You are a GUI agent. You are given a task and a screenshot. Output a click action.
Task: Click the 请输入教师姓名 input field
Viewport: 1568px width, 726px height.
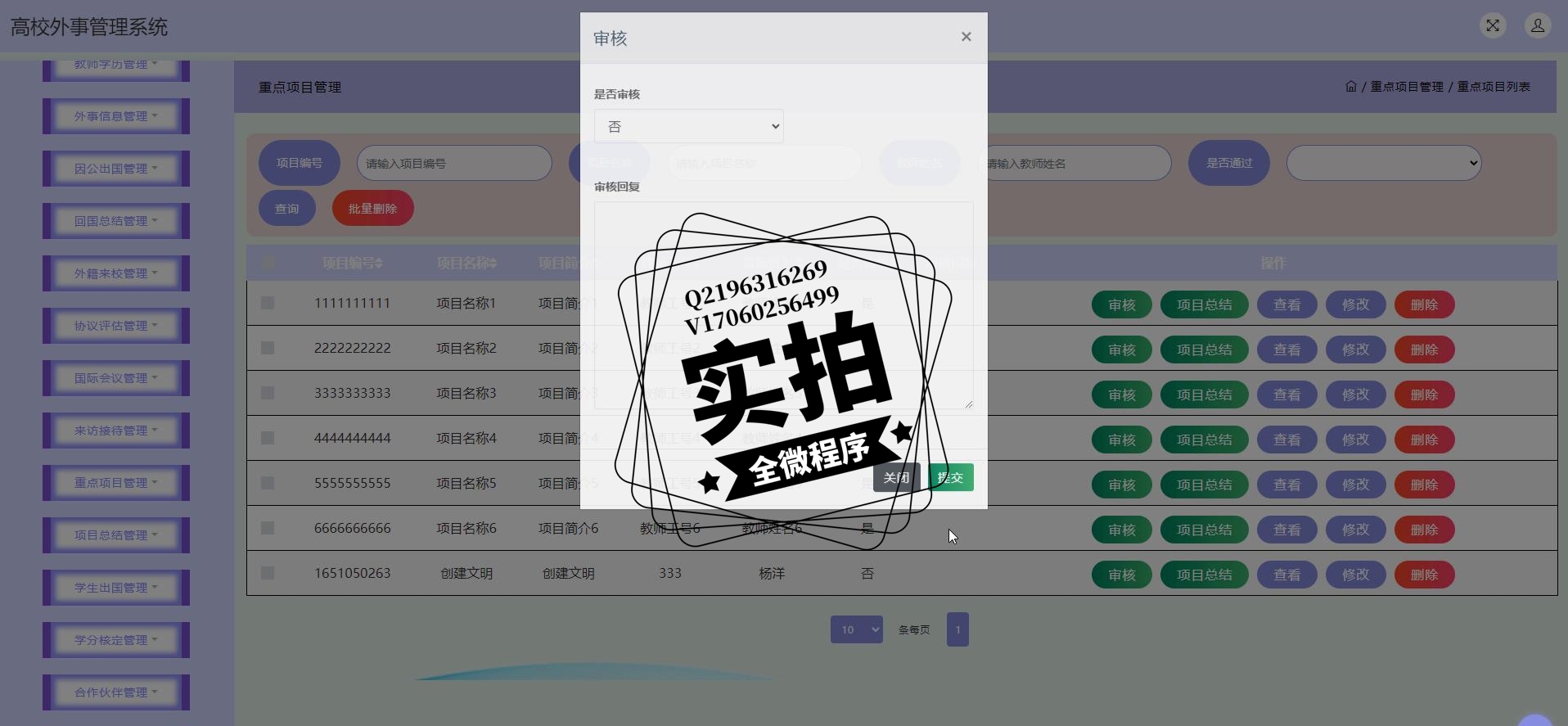pos(1075,163)
